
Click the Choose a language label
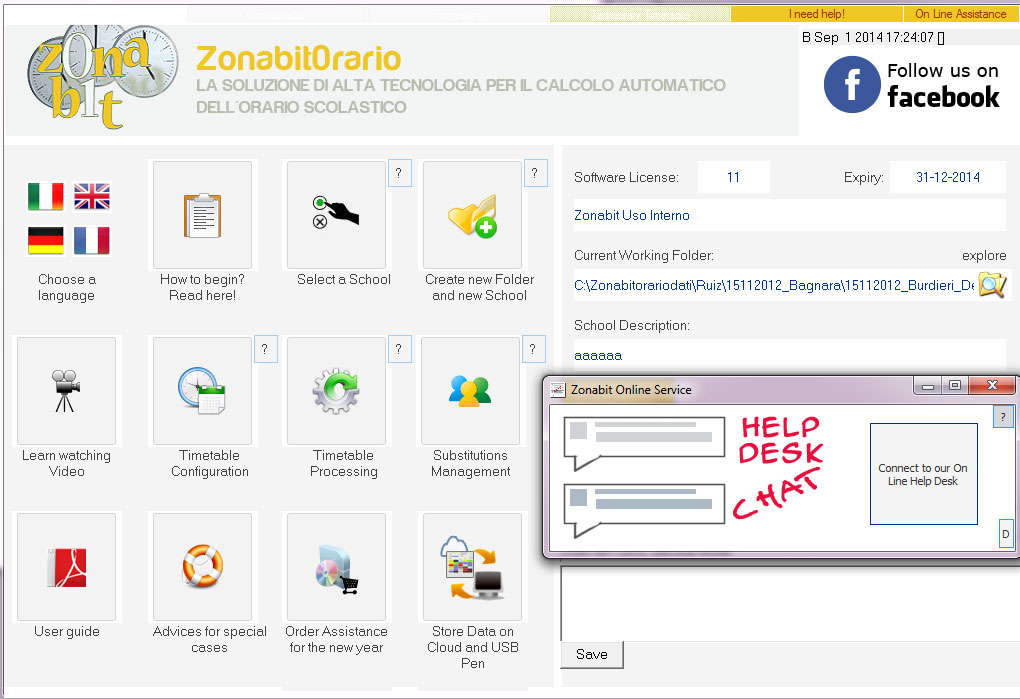point(66,287)
